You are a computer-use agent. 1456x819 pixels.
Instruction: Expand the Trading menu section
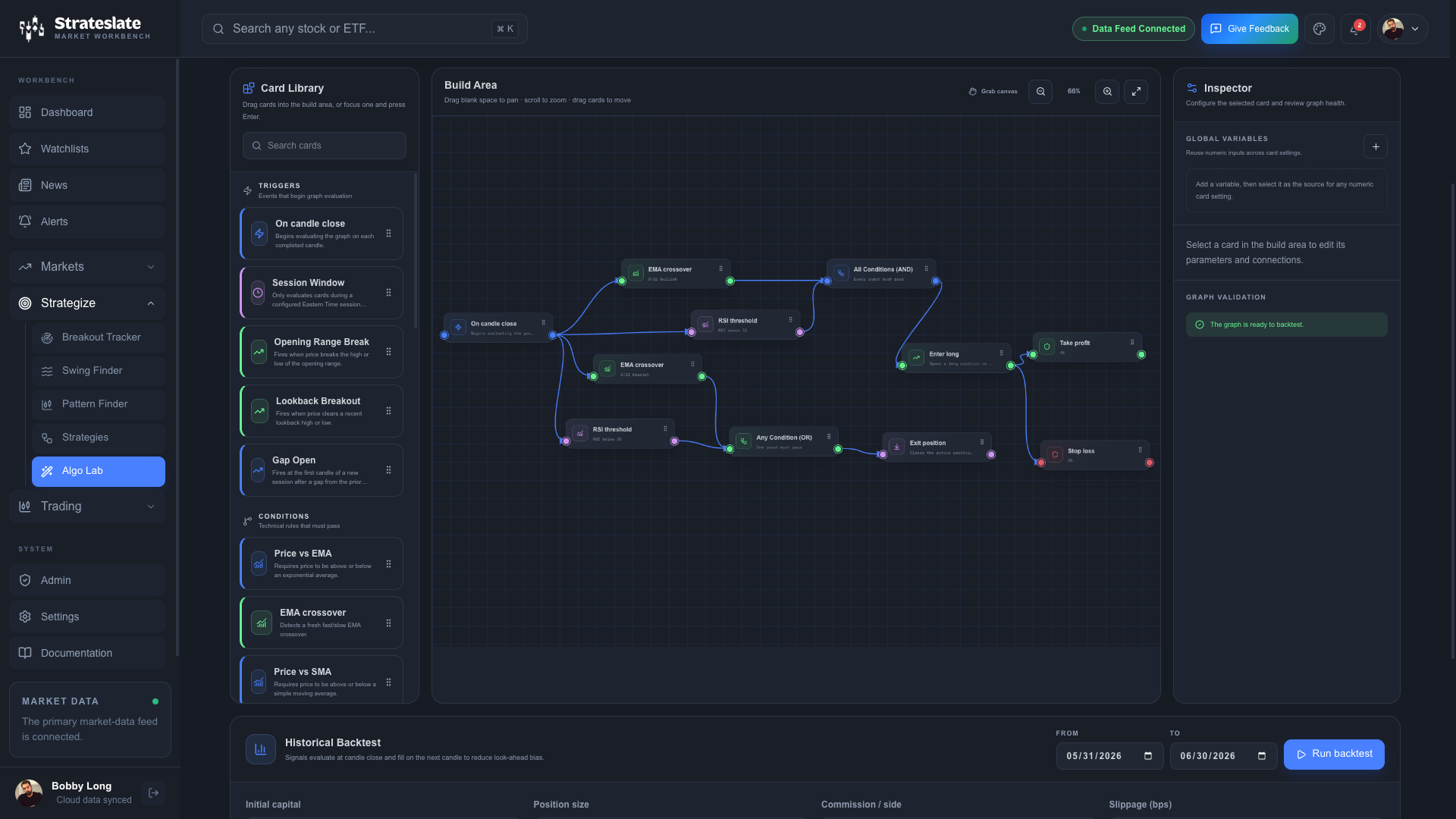coord(87,507)
